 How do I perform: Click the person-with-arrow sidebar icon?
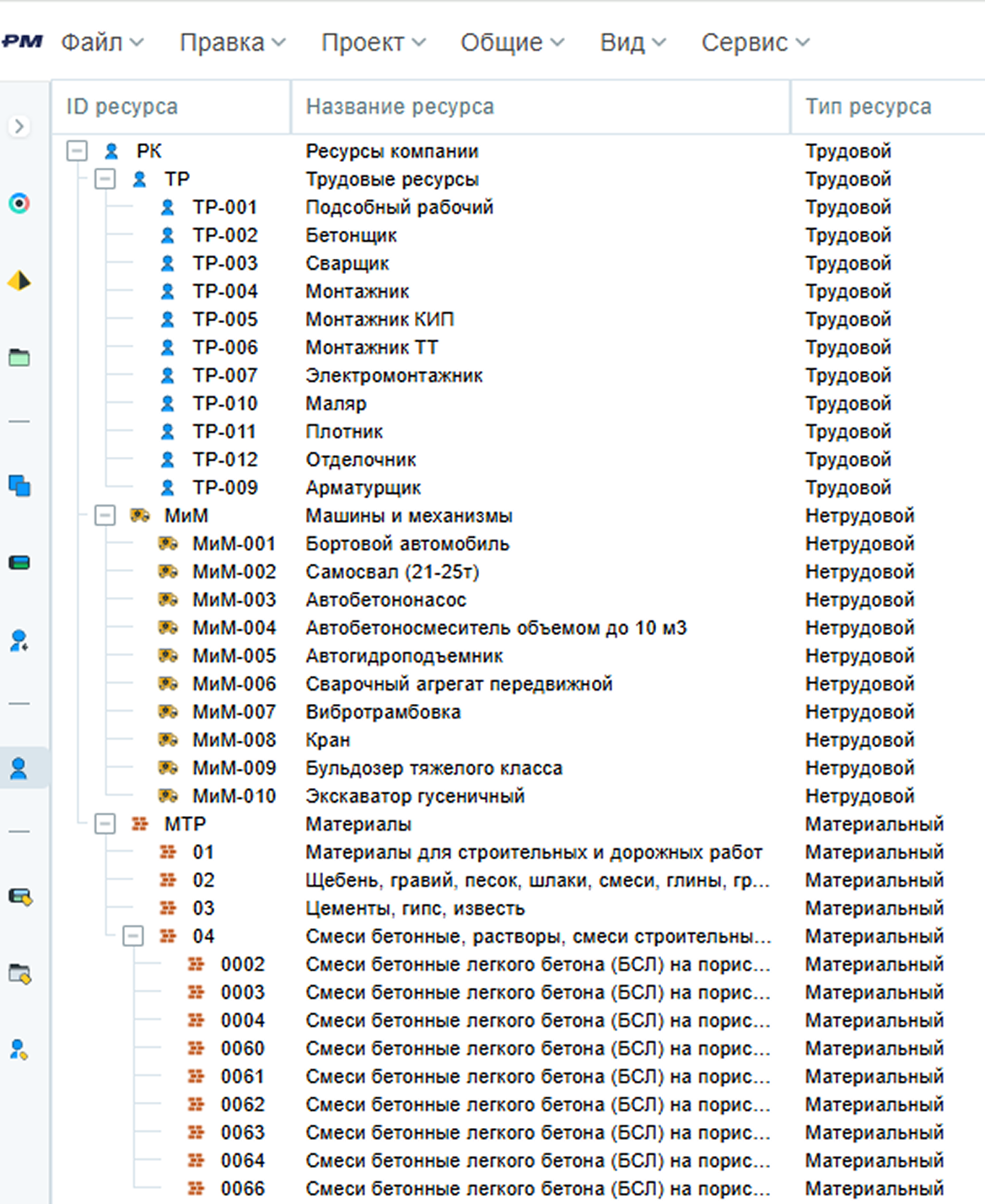19,641
